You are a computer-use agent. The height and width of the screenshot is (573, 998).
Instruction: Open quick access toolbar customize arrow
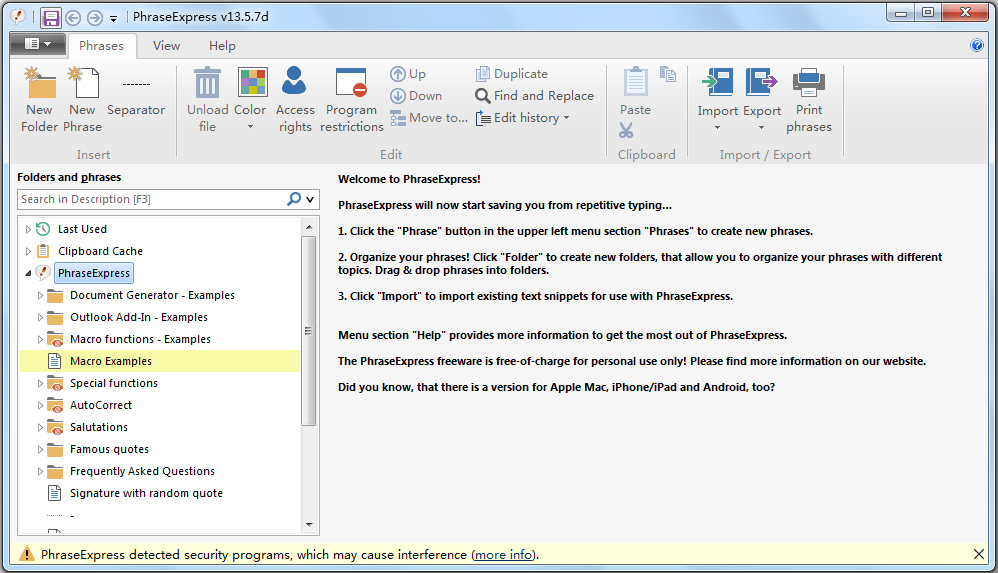point(113,18)
